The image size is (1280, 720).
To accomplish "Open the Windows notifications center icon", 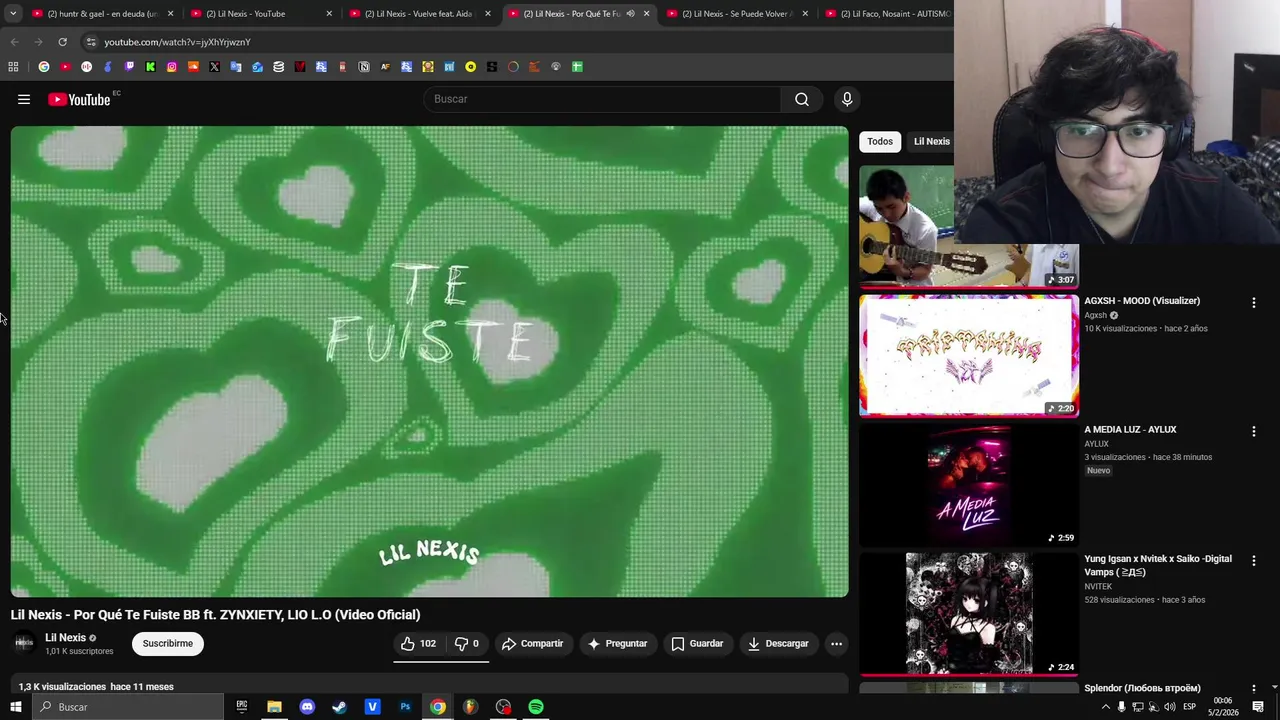I will 1258,707.
